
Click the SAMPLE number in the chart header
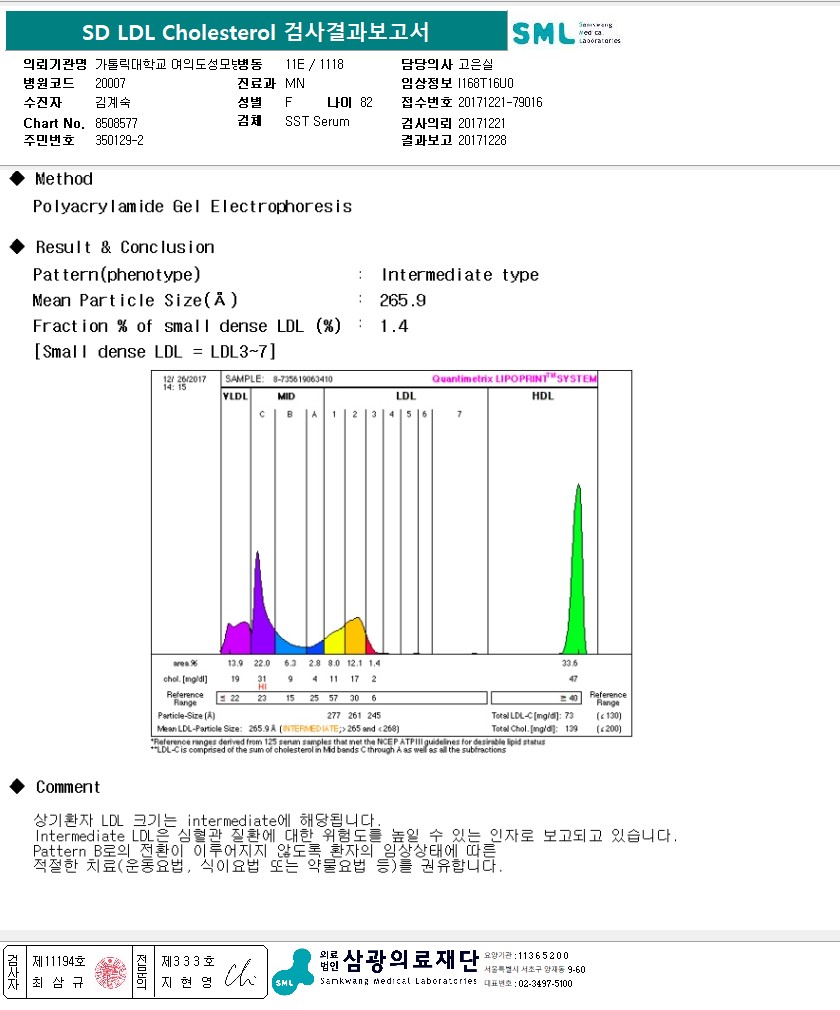[302, 379]
